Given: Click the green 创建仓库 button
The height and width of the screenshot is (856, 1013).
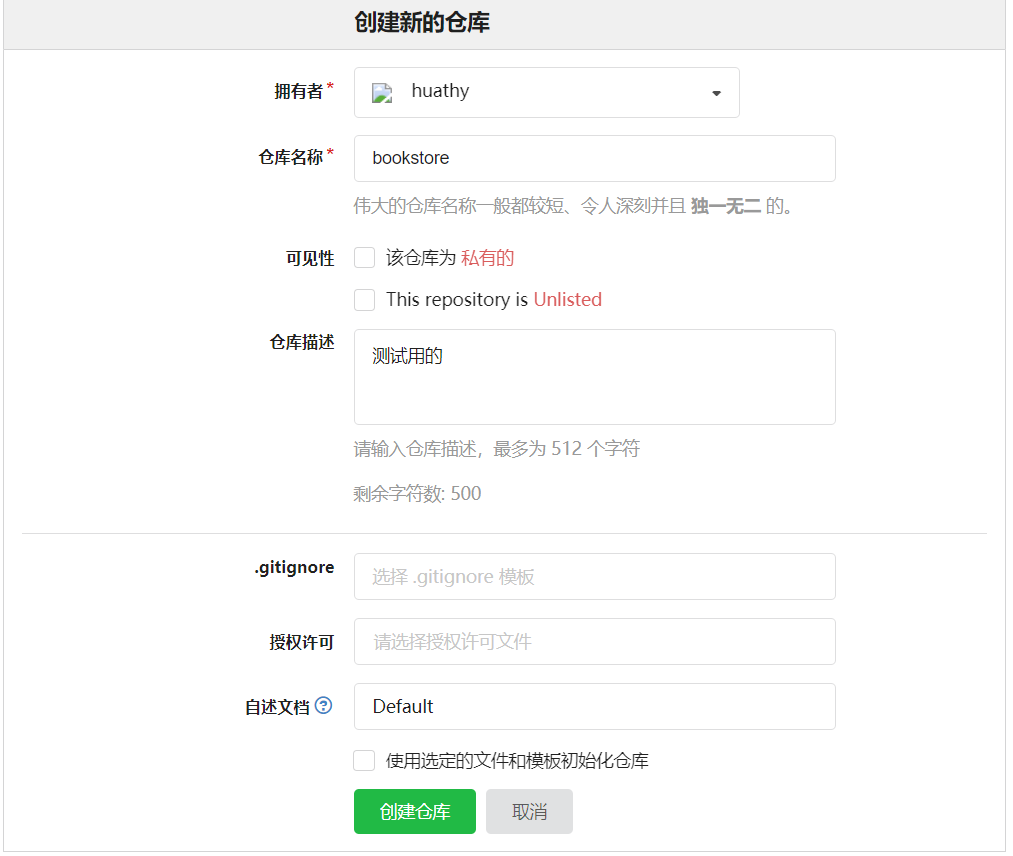Looking at the screenshot, I should 415,811.
